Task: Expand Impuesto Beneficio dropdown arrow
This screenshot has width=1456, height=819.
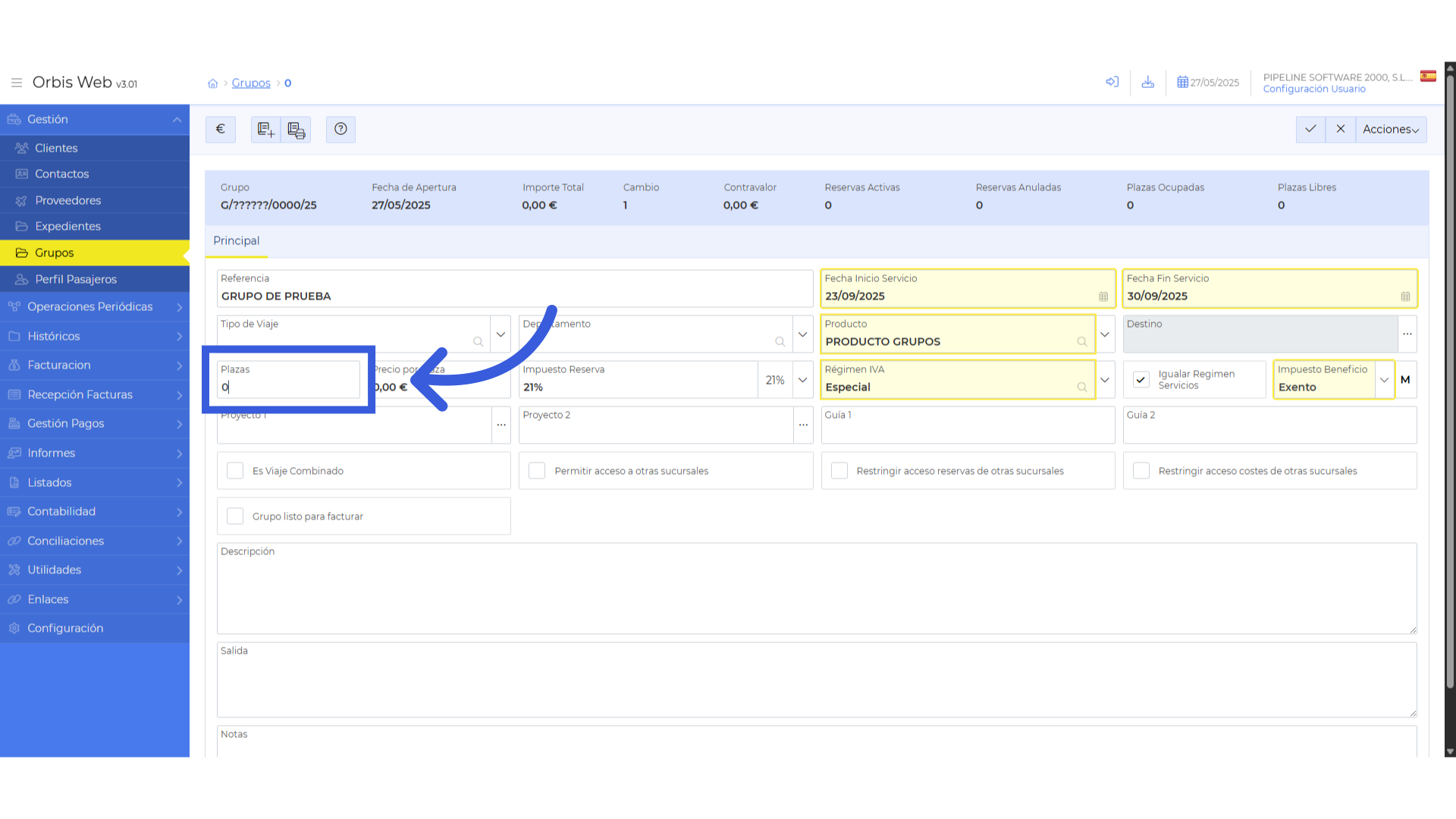Action: click(1384, 380)
